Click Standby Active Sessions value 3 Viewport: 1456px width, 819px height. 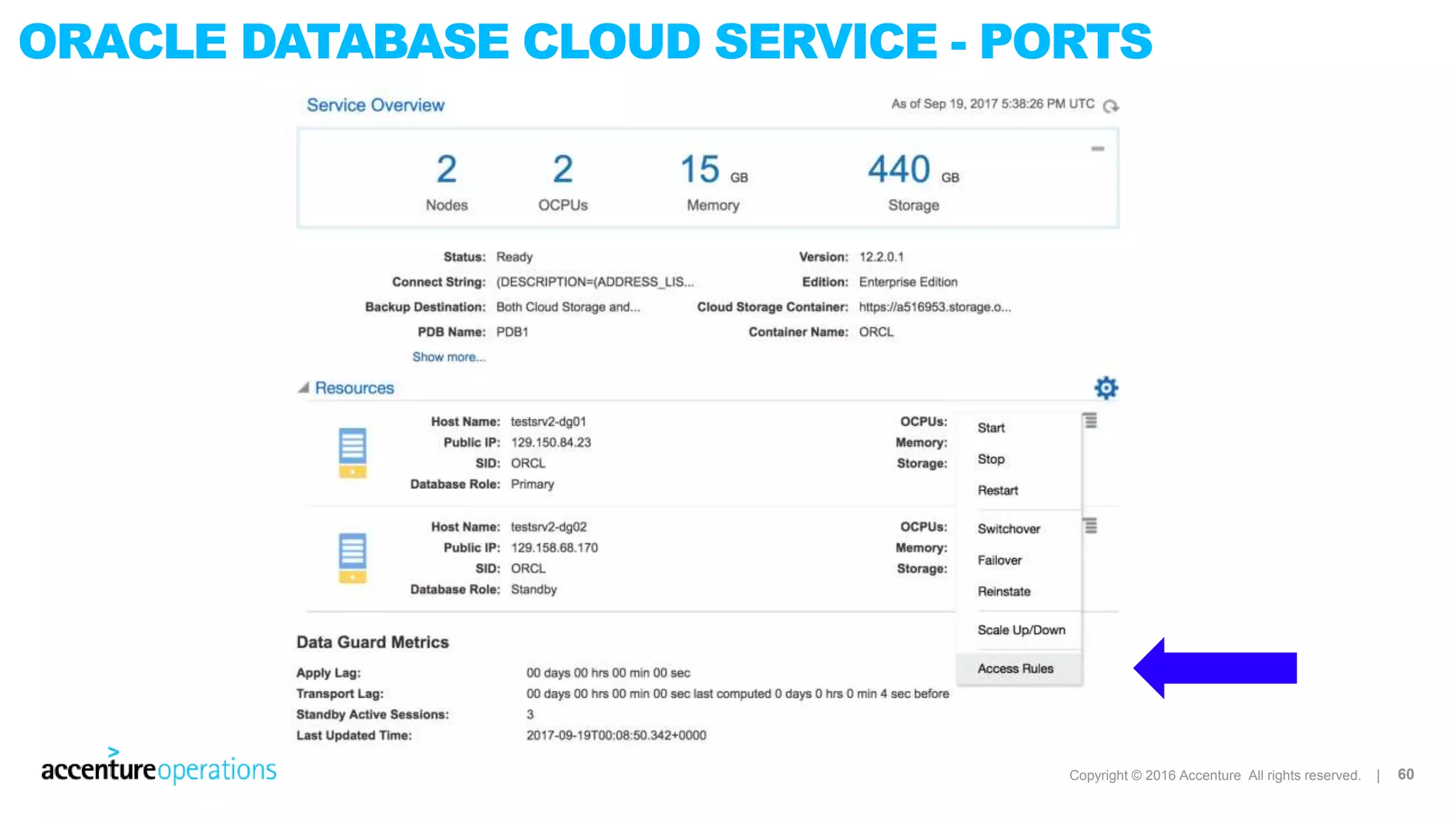click(530, 714)
